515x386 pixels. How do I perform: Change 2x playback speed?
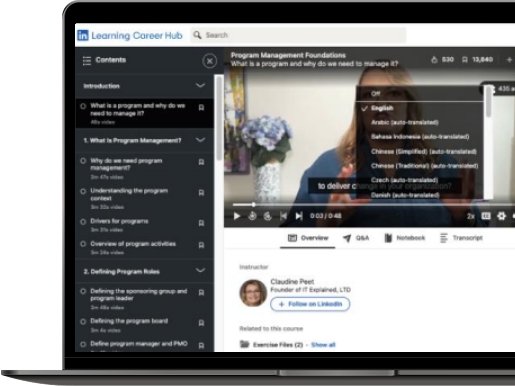pos(470,216)
